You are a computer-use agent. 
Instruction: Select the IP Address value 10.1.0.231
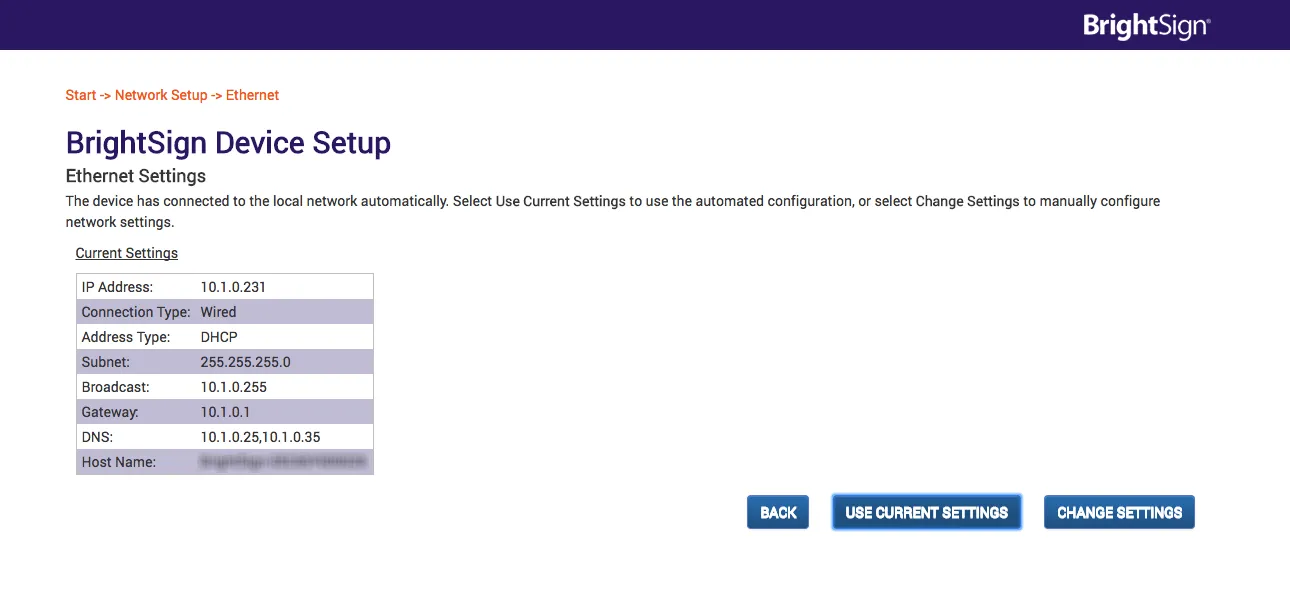pyautogui.click(x=233, y=287)
